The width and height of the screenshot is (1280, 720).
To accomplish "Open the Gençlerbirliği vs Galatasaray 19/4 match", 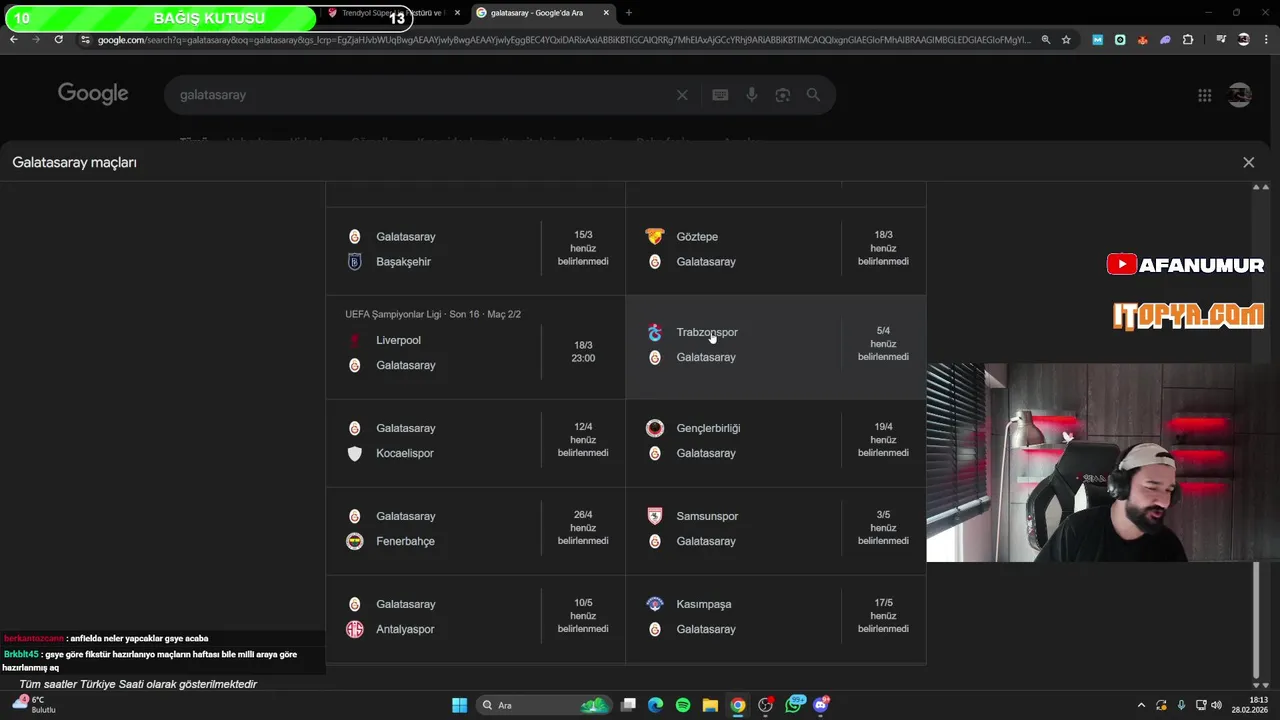I will (776, 441).
